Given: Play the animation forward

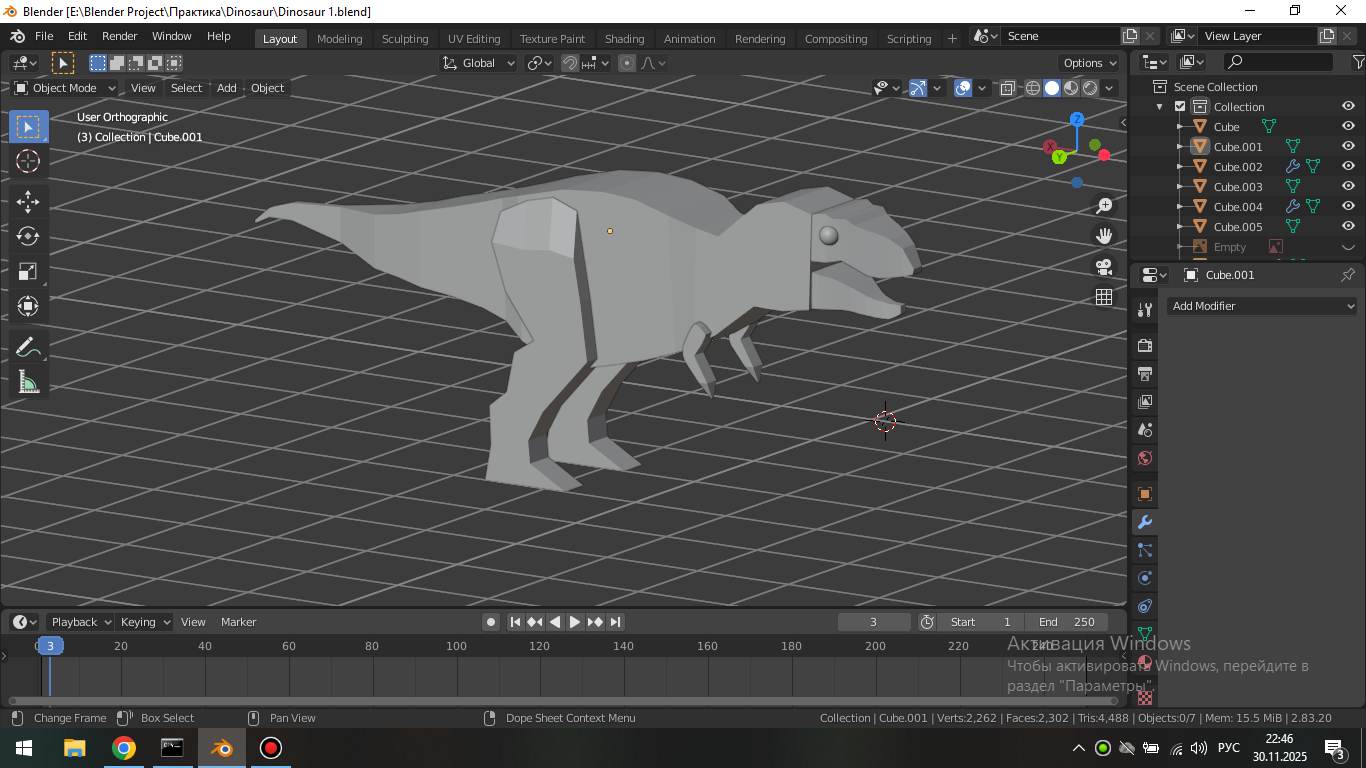Looking at the screenshot, I should point(575,622).
